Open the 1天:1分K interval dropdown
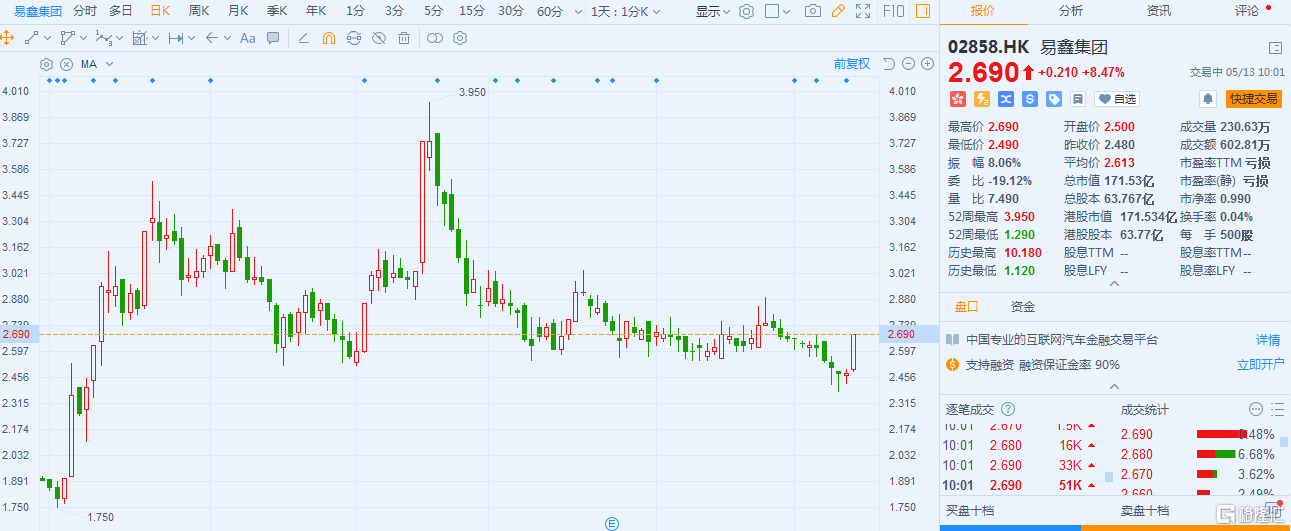Viewport: 1291px width, 531px height. pos(626,11)
